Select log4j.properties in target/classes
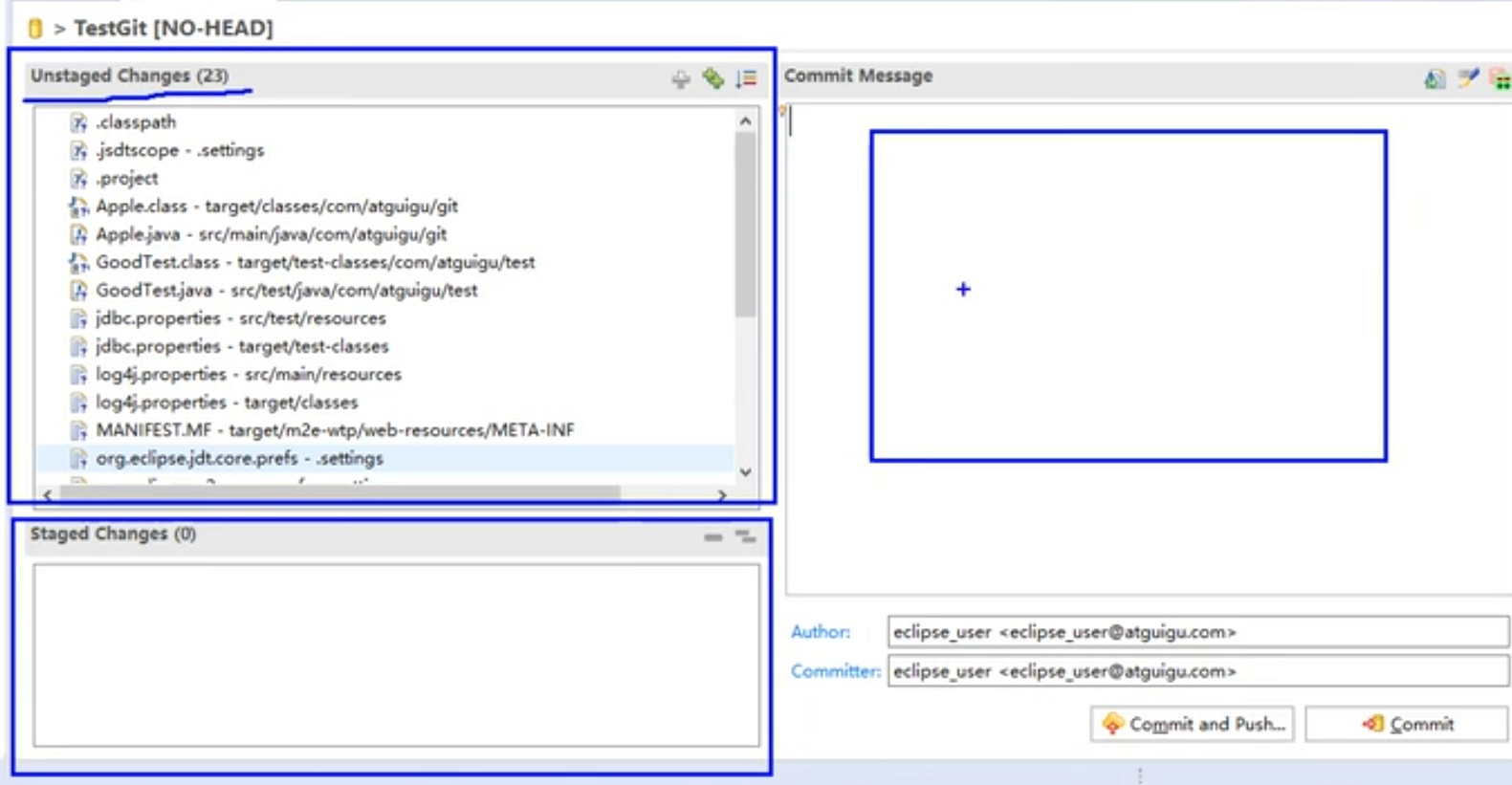1512x785 pixels. pyautogui.click(x=227, y=403)
